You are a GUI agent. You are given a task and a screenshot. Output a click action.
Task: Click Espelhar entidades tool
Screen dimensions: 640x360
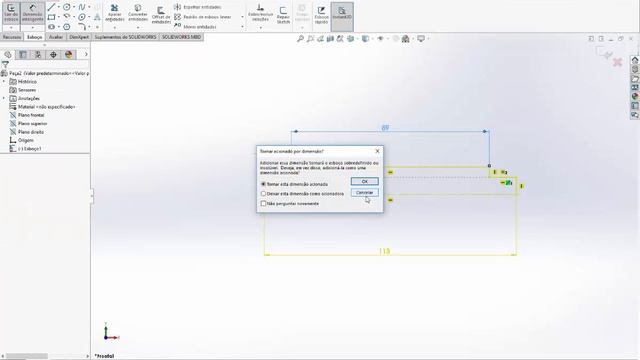[x=198, y=7]
